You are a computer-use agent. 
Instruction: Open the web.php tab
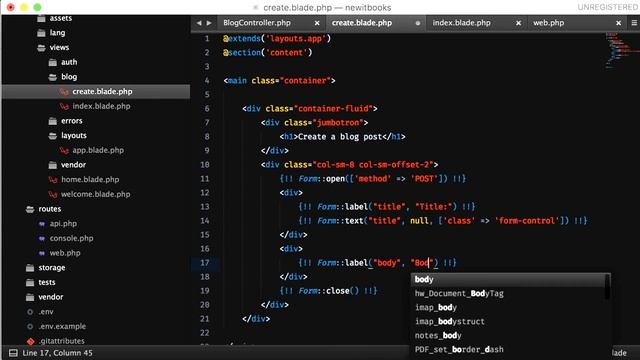pyautogui.click(x=549, y=23)
